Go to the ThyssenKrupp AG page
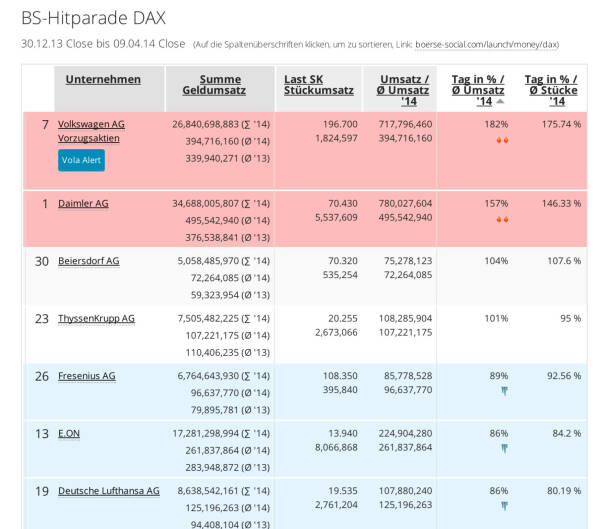The width and height of the screenshot is (600, 529). [96, 318]
